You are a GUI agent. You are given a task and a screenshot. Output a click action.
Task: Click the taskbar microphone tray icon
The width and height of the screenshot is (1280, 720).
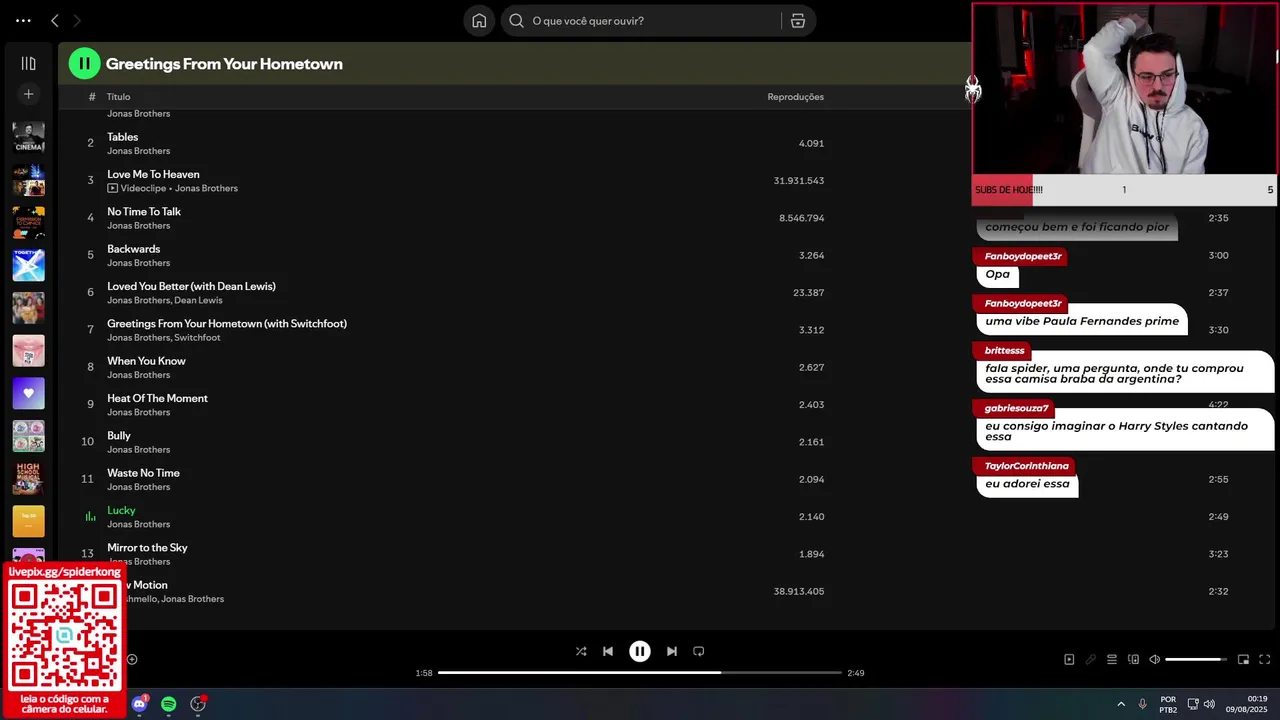pyautogui.click(x=1142, y=704)
